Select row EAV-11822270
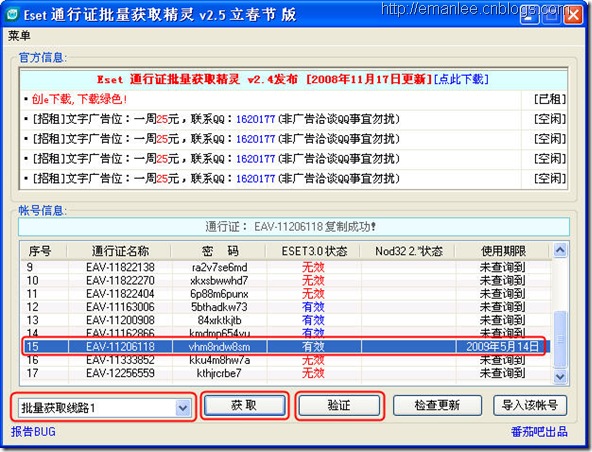This screenshot has height=452, width=592. (286, 281)
